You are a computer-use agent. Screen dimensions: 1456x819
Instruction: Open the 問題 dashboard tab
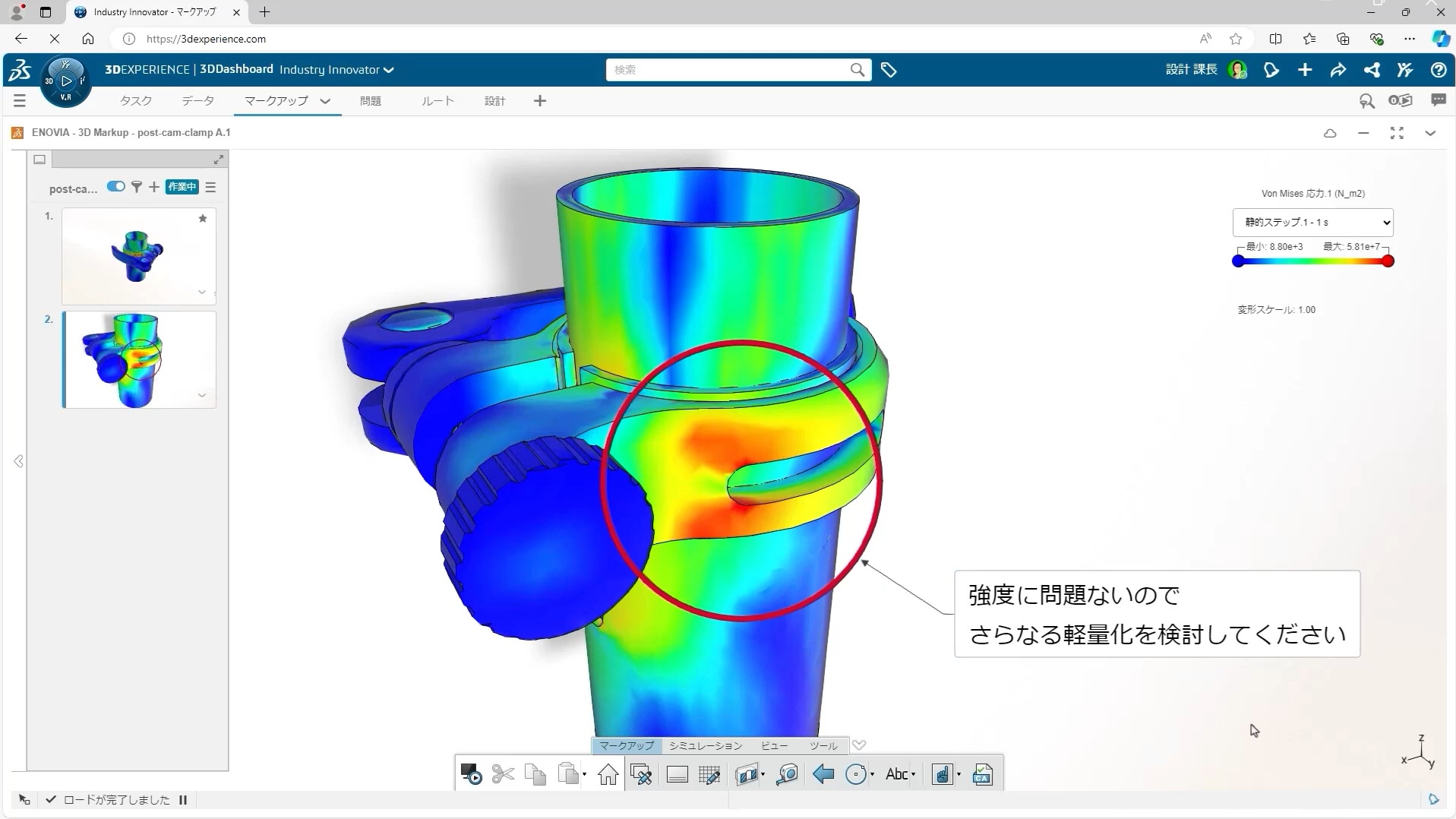click(x=370, y=101)
